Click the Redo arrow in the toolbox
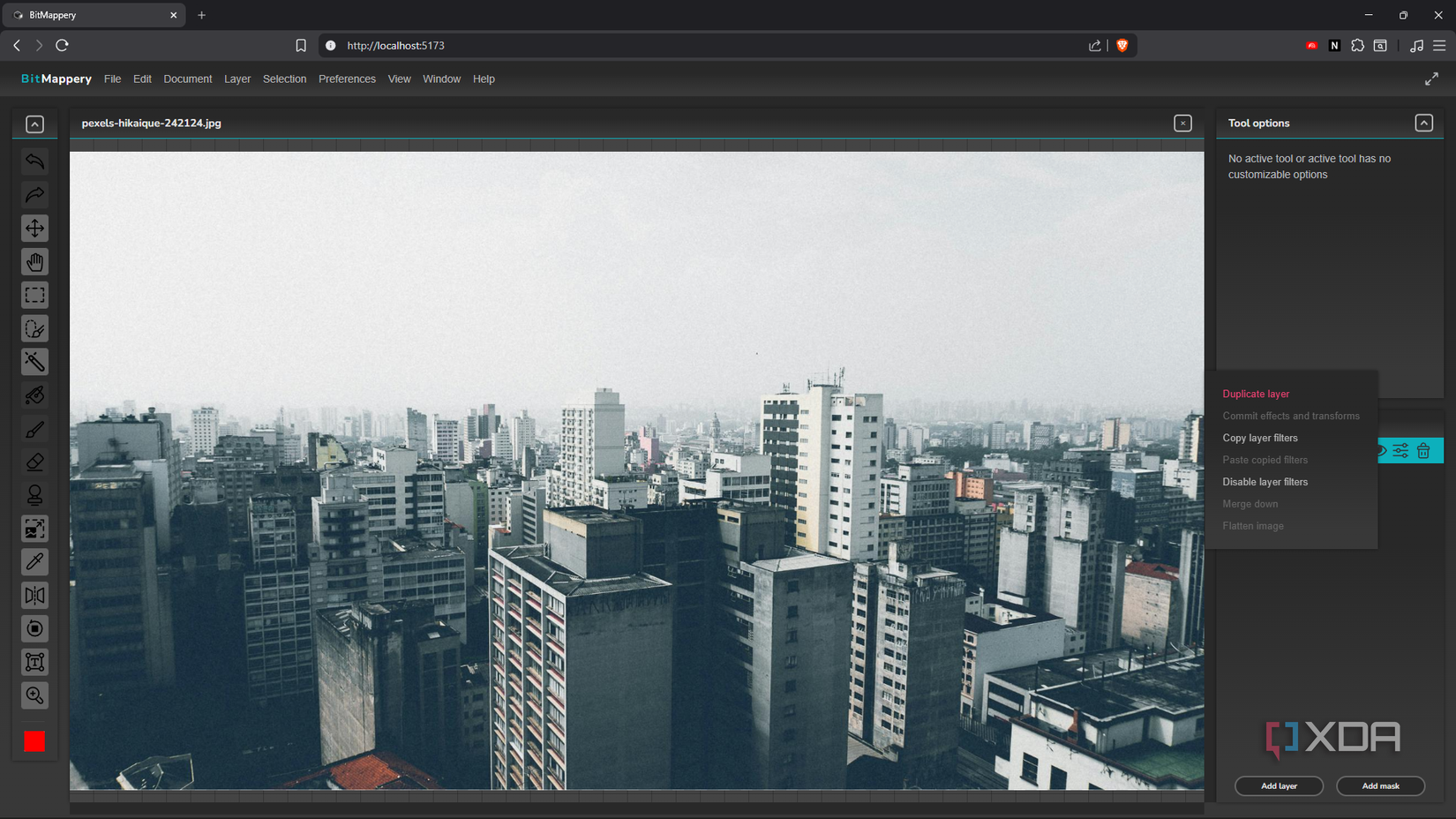The width and height of the screenshot is (1456, 819). pyautogui.click(x=34, y=195)
